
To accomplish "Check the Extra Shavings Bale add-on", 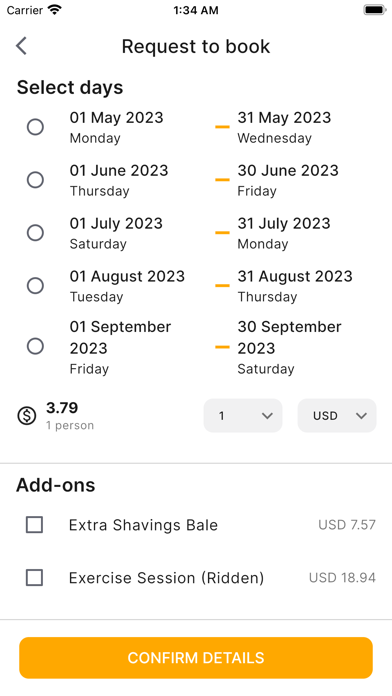I will tap(34, 525).
